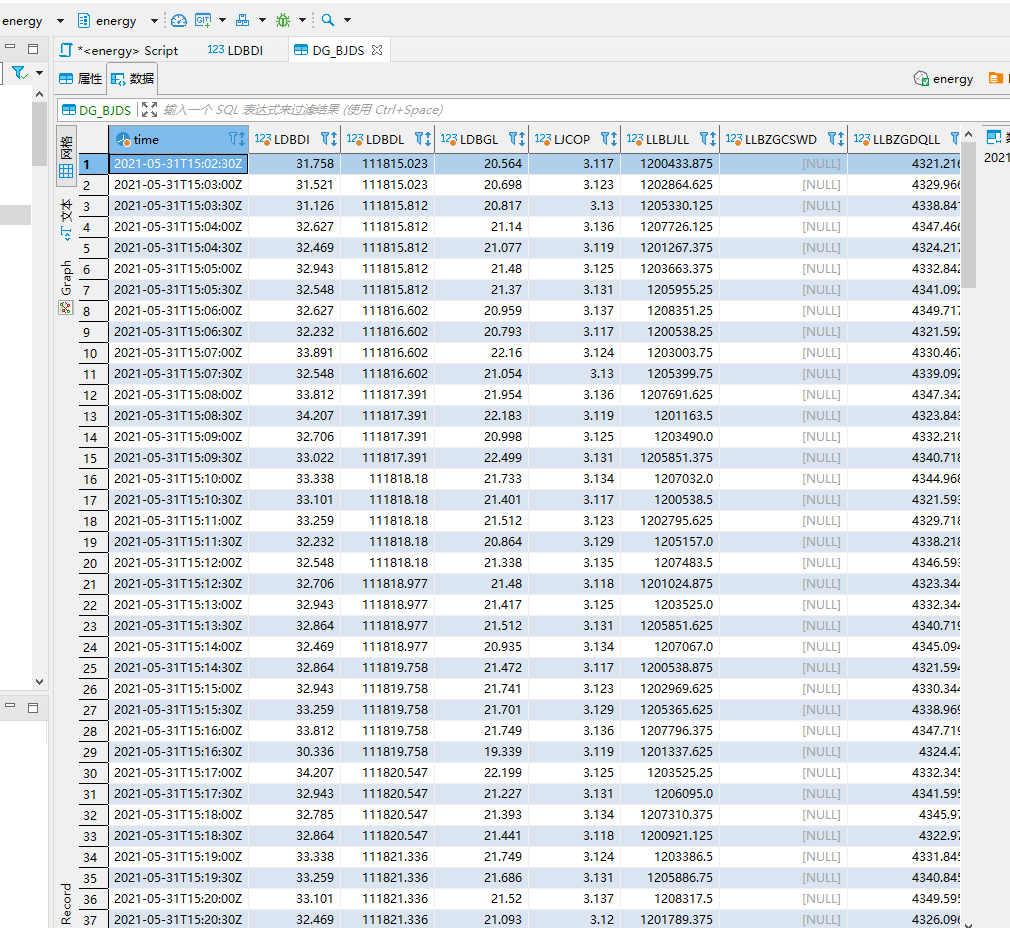Click time cell 2021-05-31T15:07:00Z
The width and height of the screenshot is (1010, 928).
(178, 353)
